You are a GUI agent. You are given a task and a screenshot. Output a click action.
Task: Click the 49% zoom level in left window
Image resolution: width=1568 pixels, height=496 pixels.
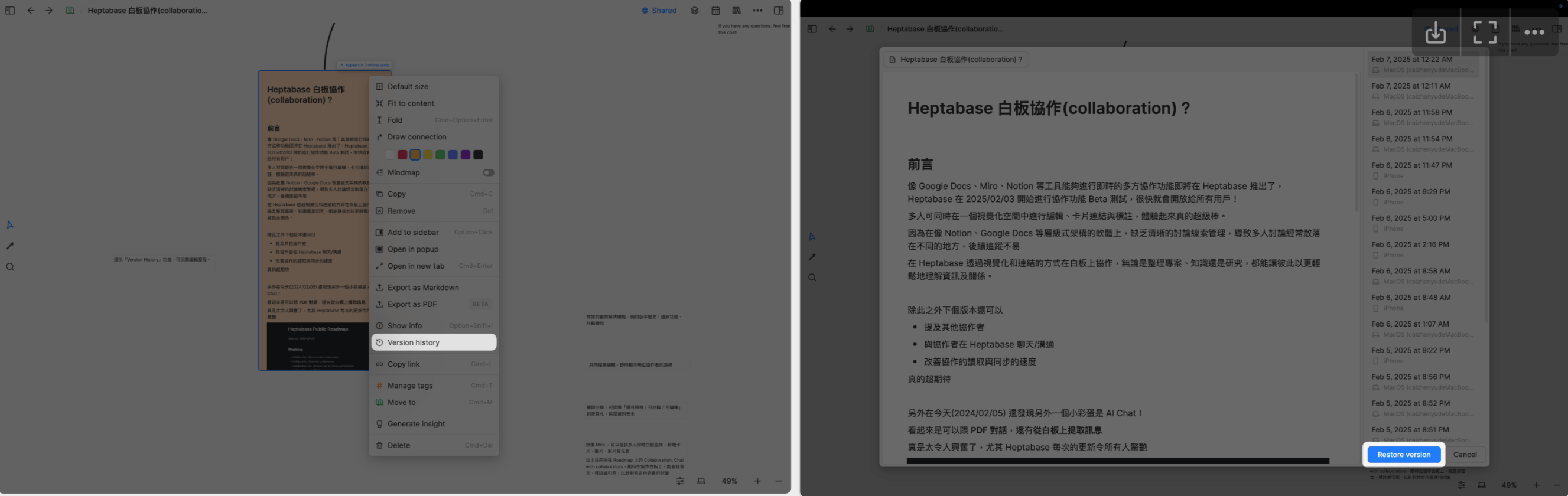(x=729, y=481)
